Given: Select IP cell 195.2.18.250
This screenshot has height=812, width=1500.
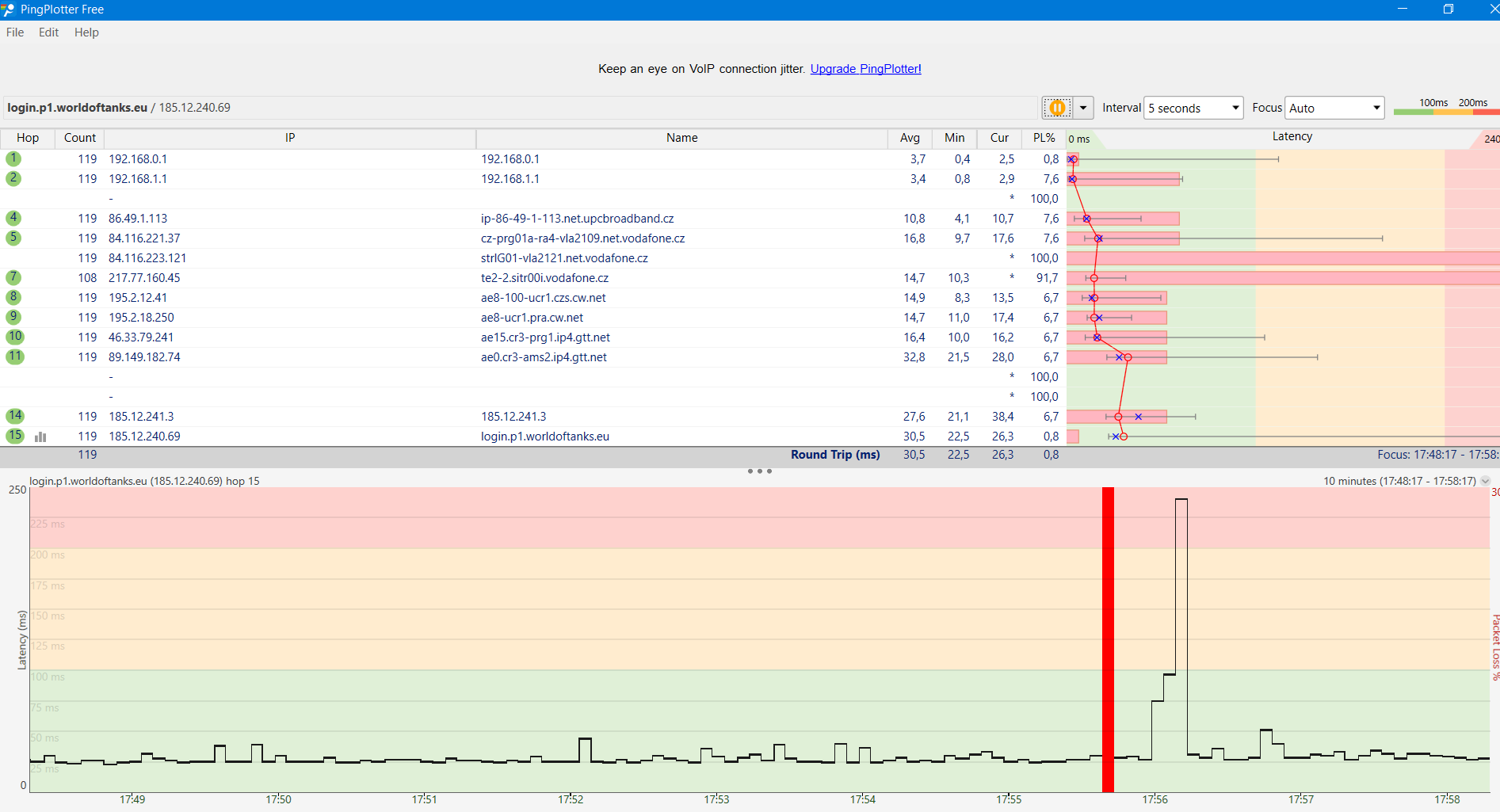Looking at the screenshot, I should pyautogui.click(x=141, y=318).
